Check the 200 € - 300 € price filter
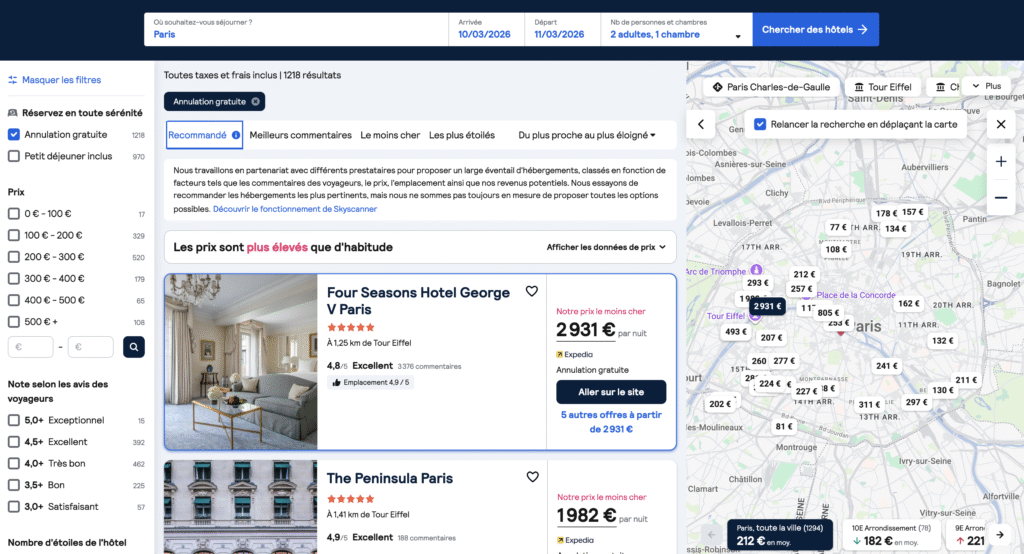Viewport: 1024px width, 554px height. click(14, 257)
